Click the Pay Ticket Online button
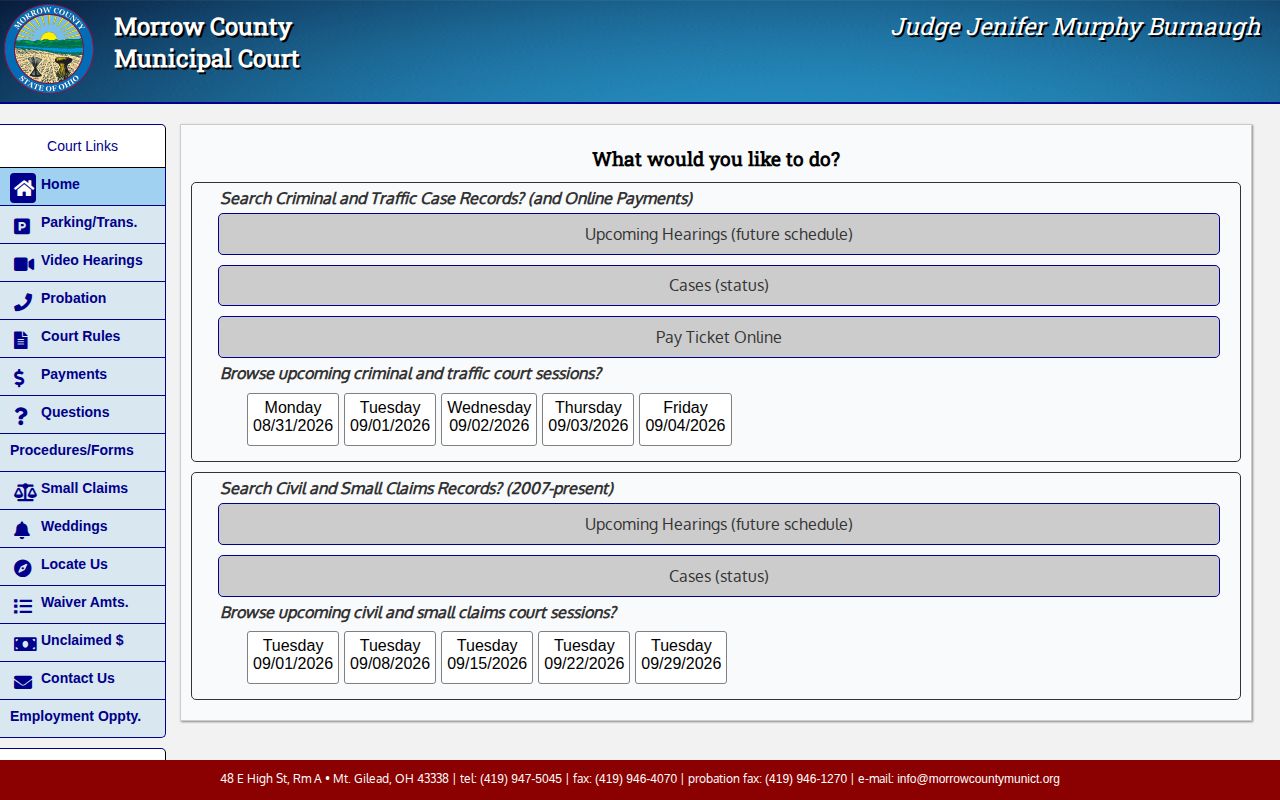 coord(719,337)
